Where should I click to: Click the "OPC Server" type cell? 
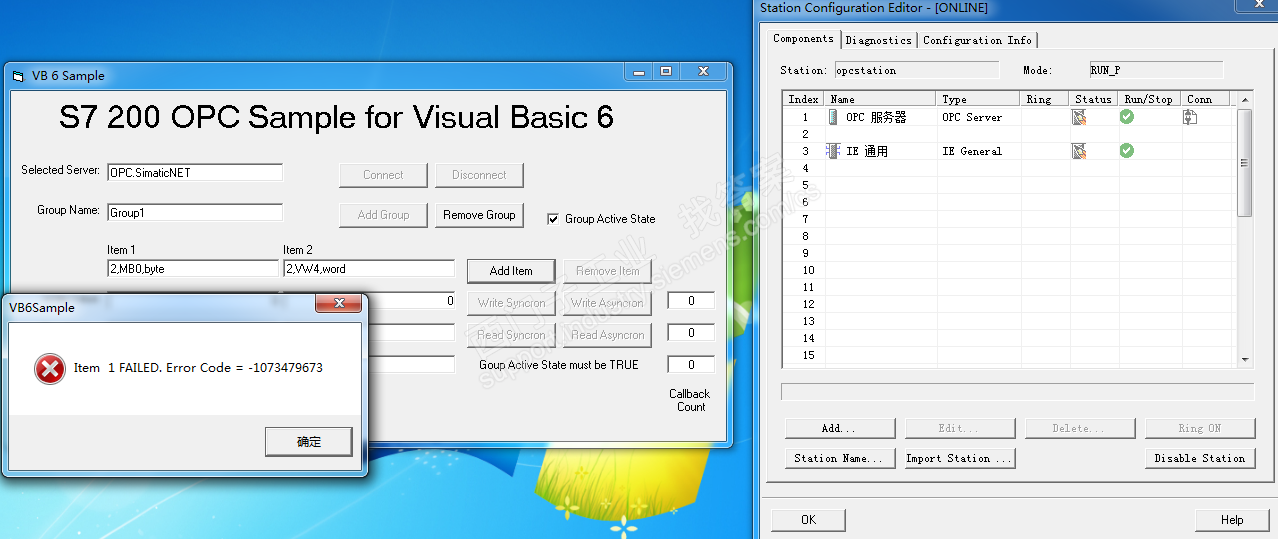click(979, 117)
